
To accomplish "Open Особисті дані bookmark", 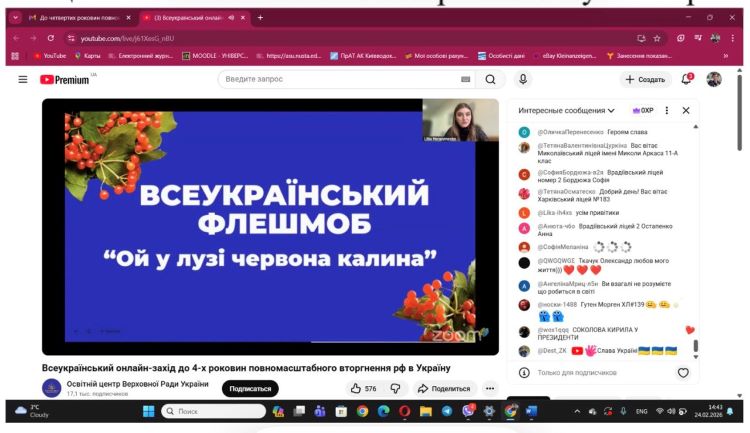I will coord(501,56).
